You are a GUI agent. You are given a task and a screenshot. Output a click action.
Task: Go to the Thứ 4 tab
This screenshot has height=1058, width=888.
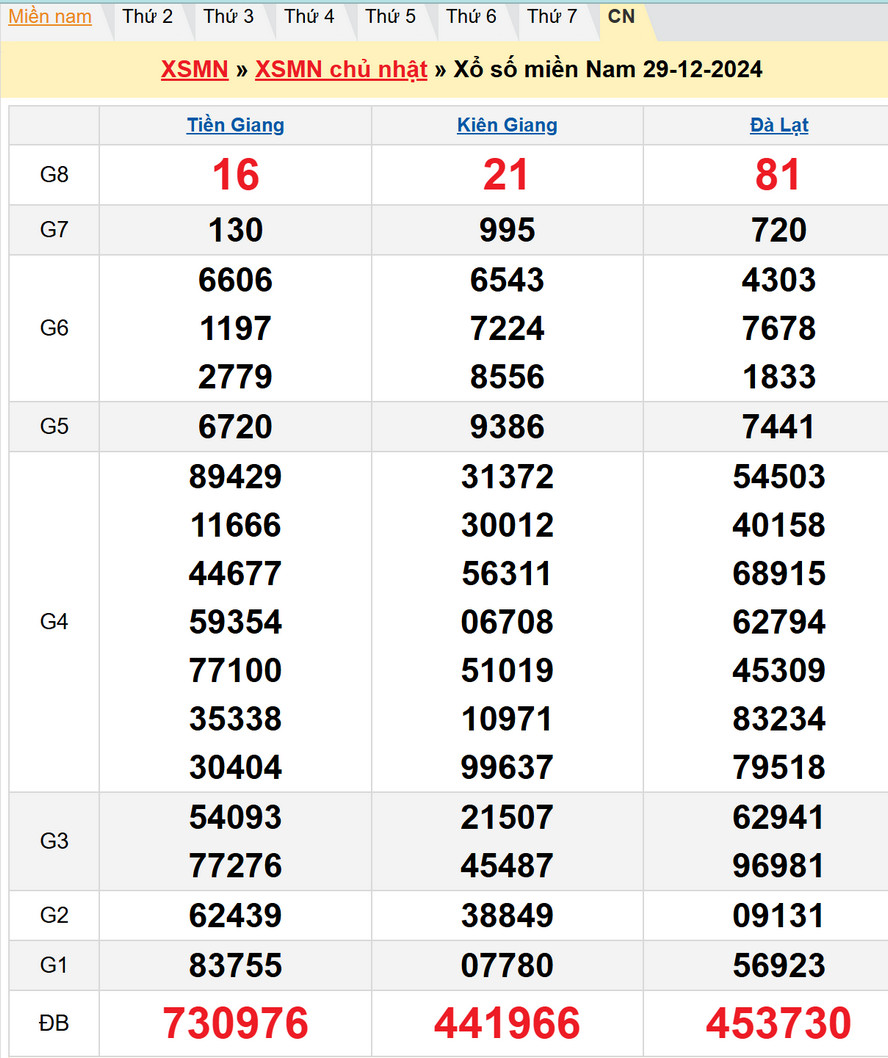click(x=309, y=17)
